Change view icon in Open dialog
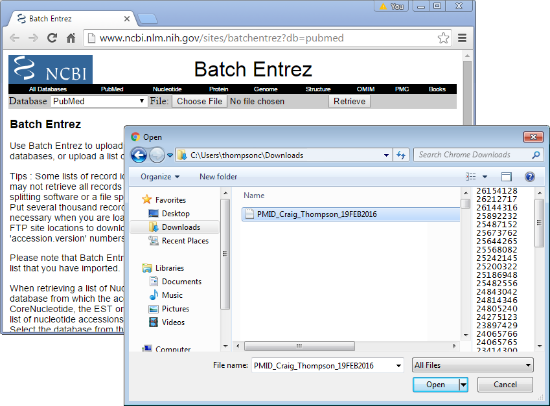The height and width of the screenshot is (406, 550). coord(471,177)
